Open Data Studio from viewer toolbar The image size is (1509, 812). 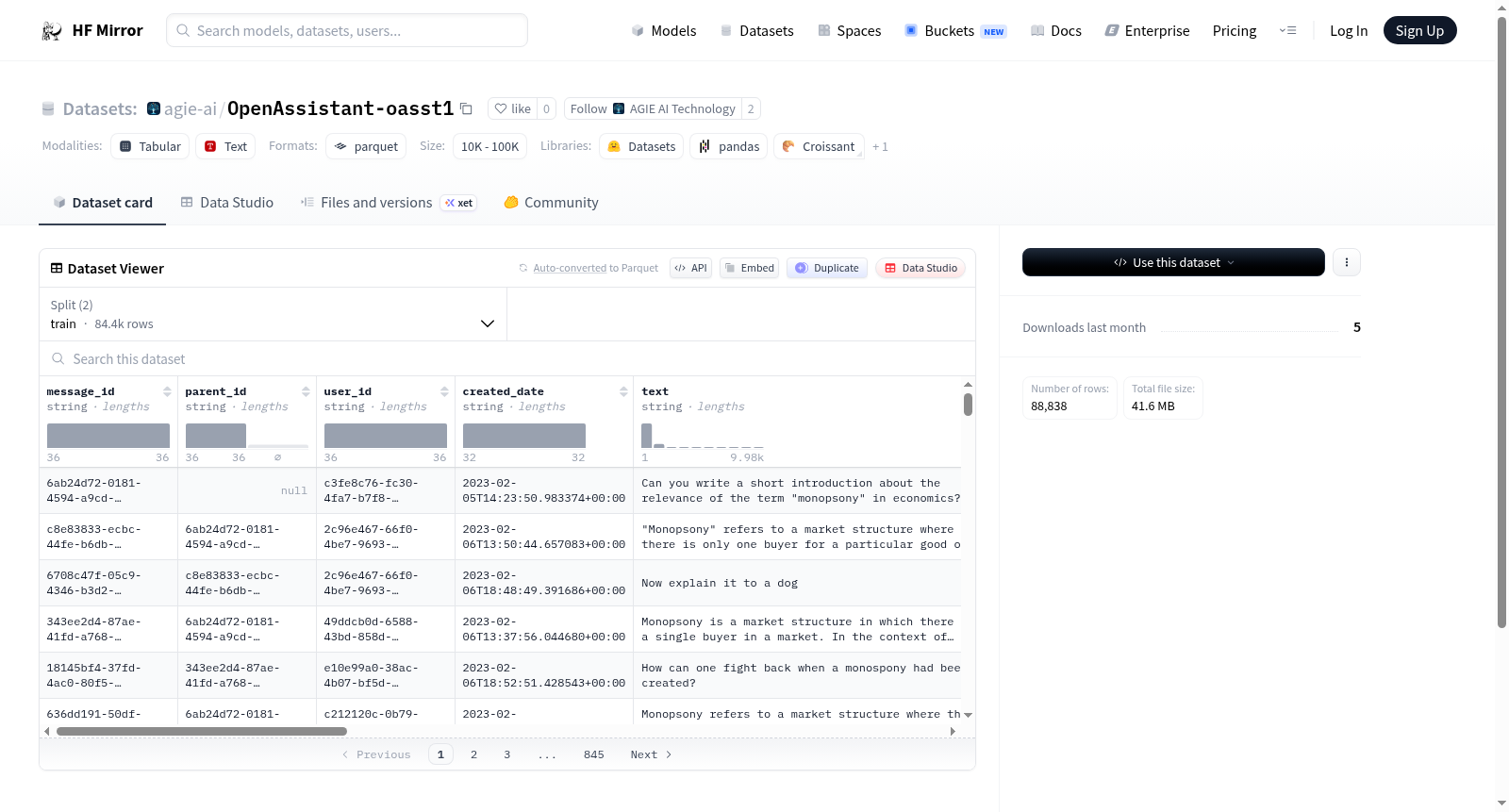click(x=920, y=268)
